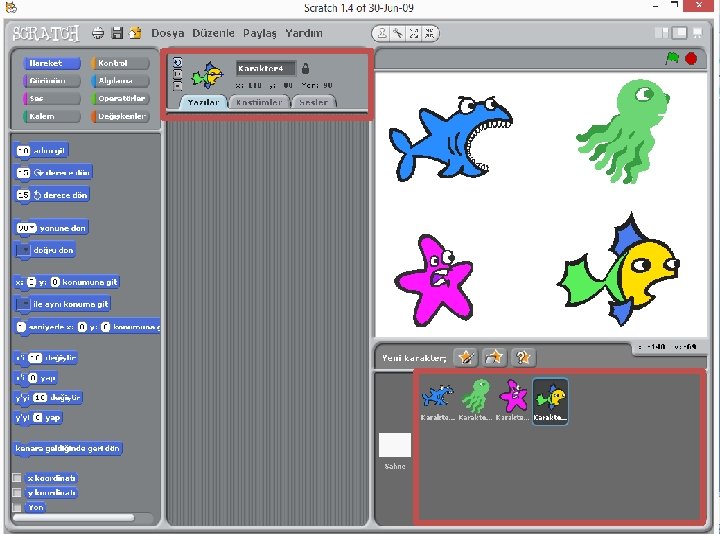The height and width of the screenshot is (540, 720).
Task: Click steps value in adım git block
Action: coord(23,151)
